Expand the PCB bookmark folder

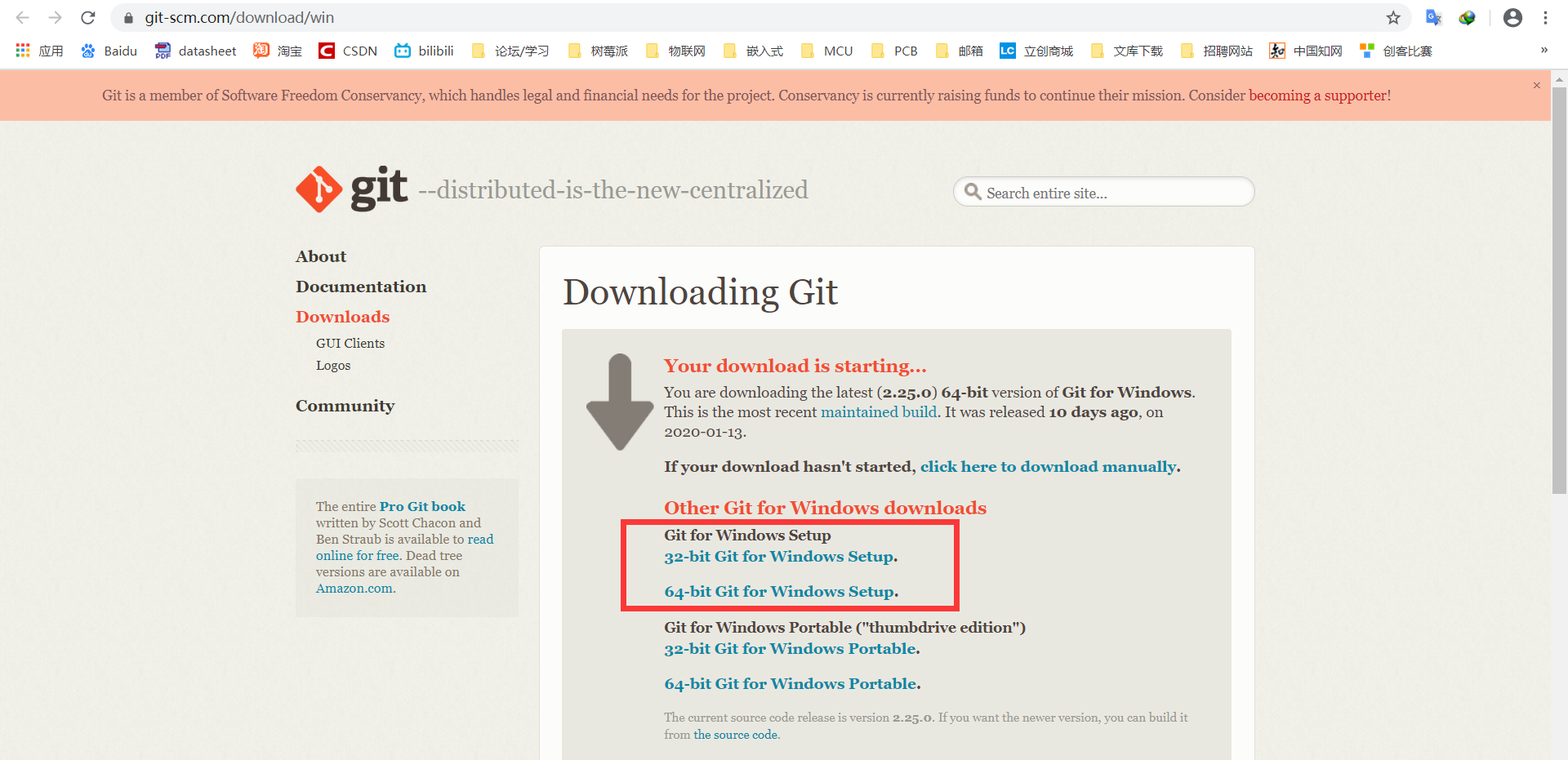[x=894, y=51]
